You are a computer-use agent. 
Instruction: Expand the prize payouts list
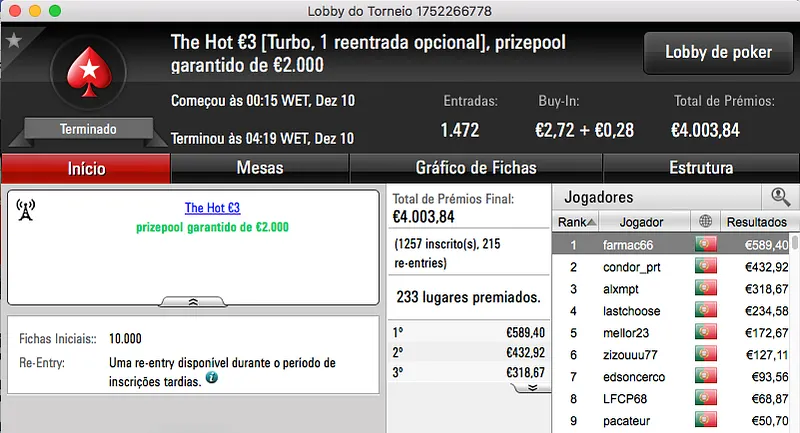tap(532, 386)
